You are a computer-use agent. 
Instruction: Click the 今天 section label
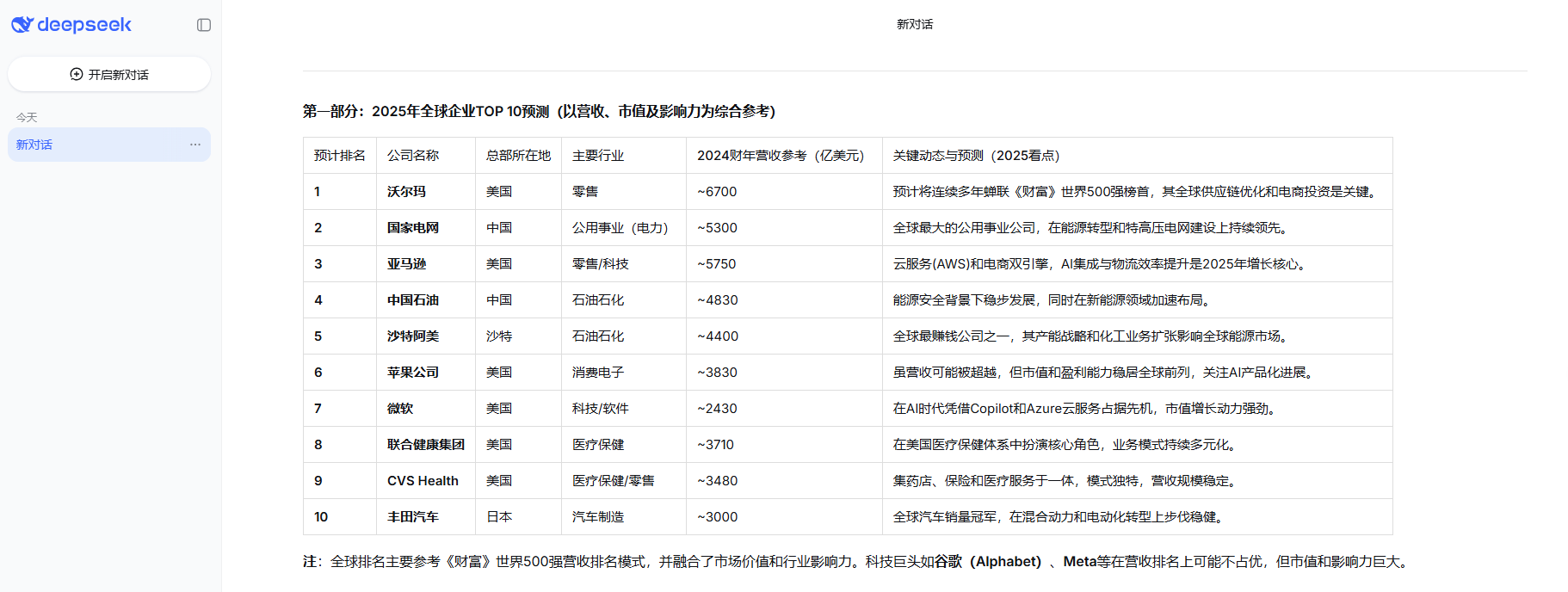[x=27, y=117]
